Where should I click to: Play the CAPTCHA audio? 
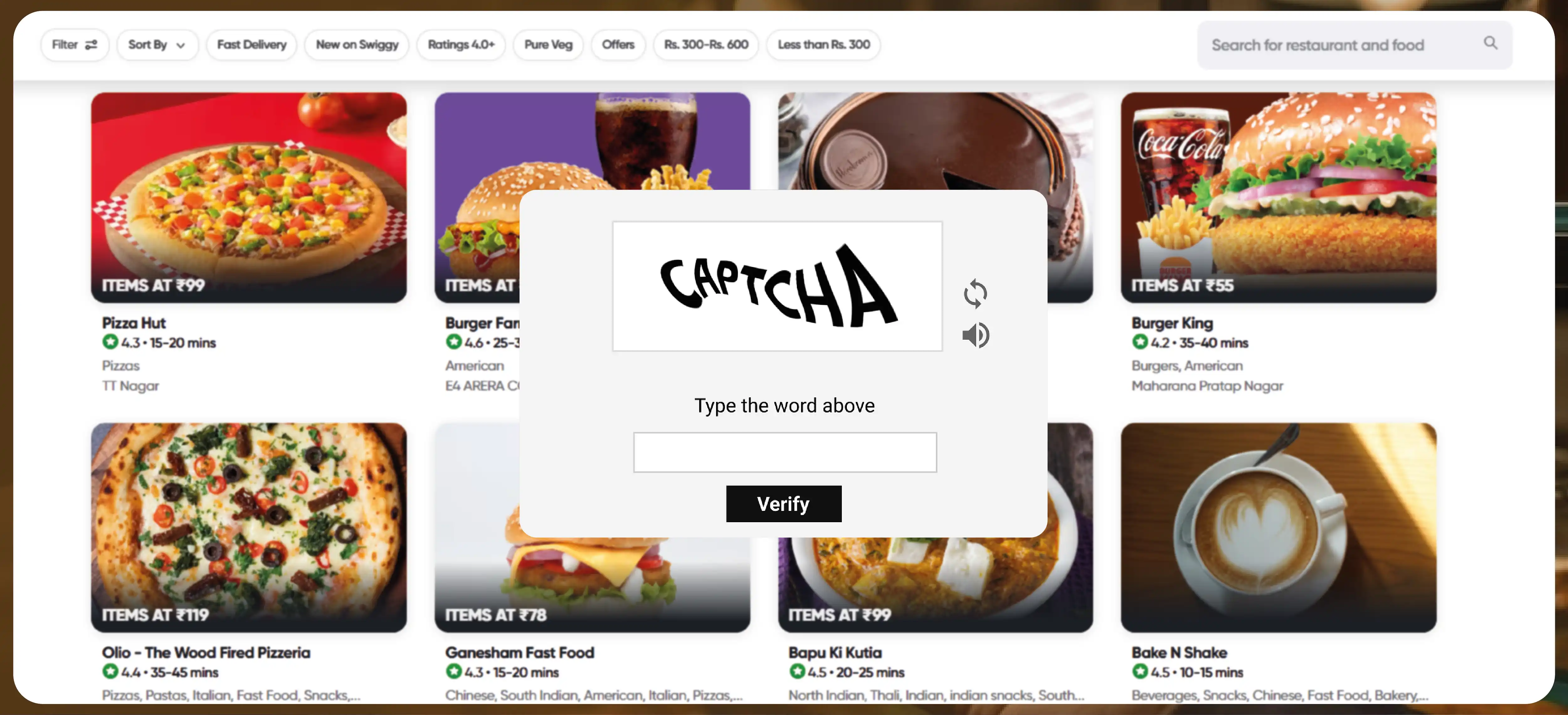[x=976, y=335]
